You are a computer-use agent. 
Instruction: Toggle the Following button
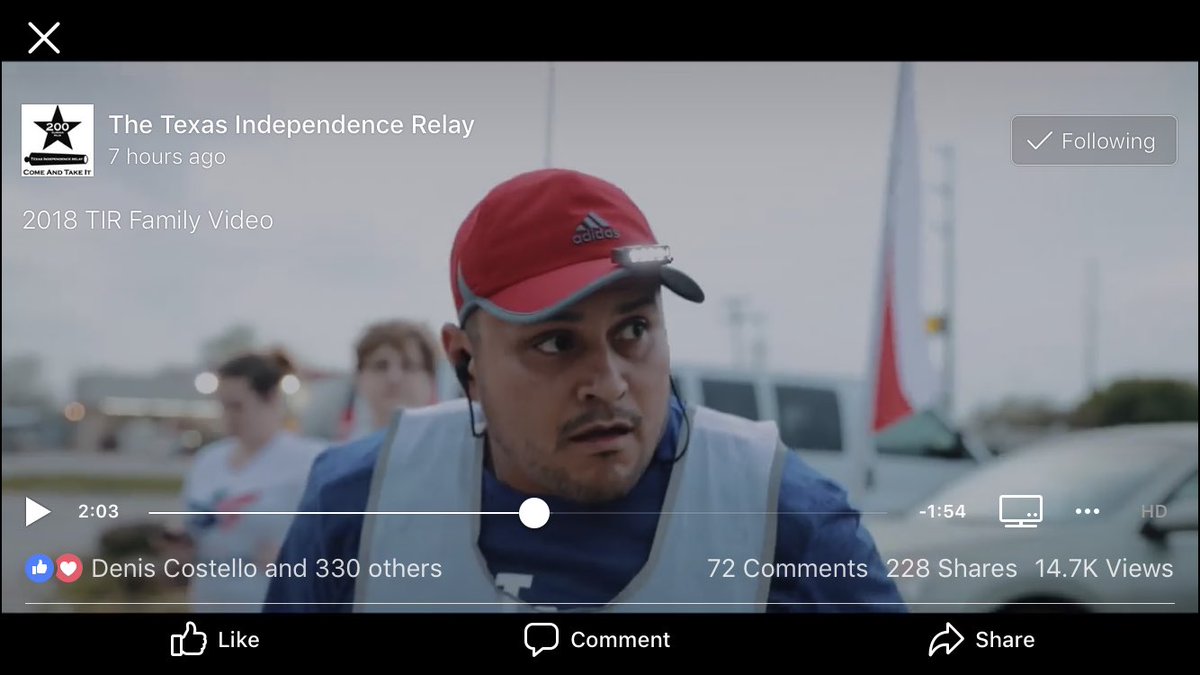1094,141
